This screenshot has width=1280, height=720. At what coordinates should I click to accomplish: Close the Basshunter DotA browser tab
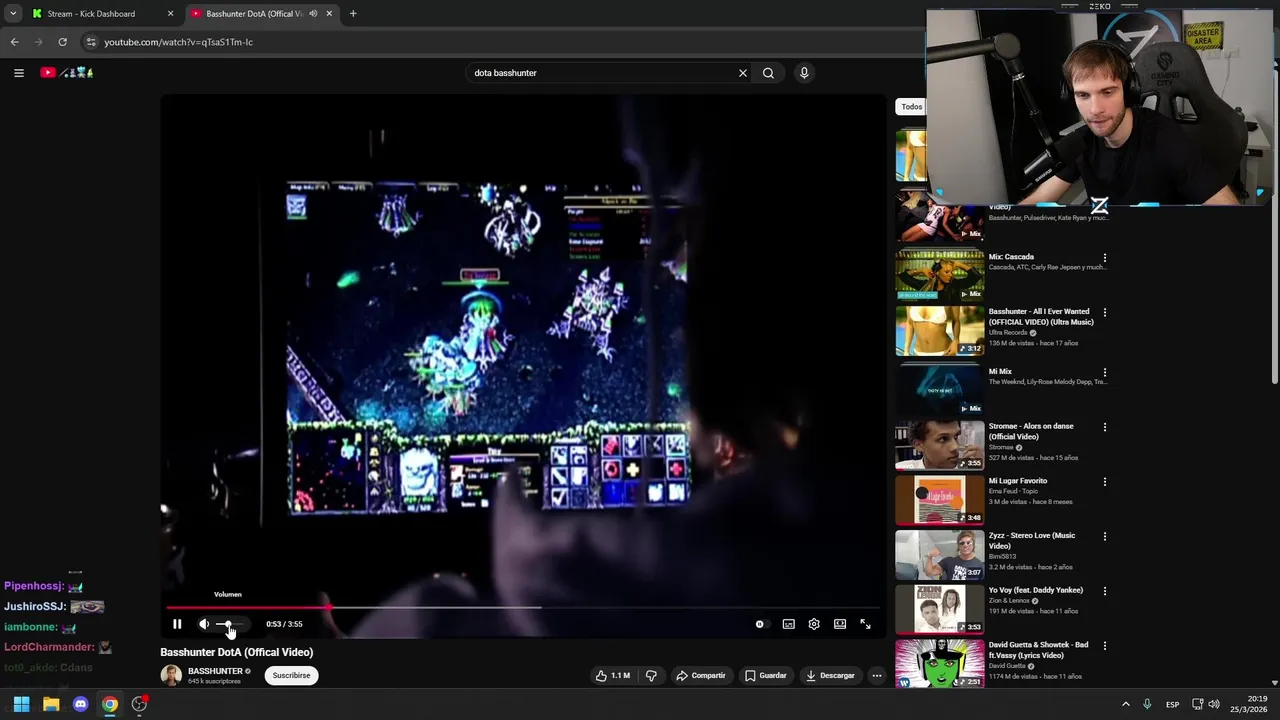pyautogui.click(x=329, y=14)
